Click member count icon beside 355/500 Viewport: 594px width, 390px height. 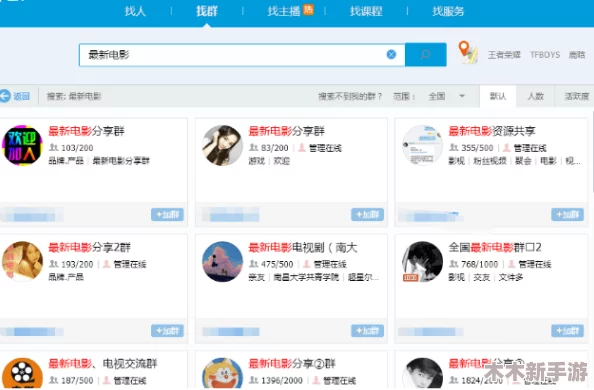point(454,147)
